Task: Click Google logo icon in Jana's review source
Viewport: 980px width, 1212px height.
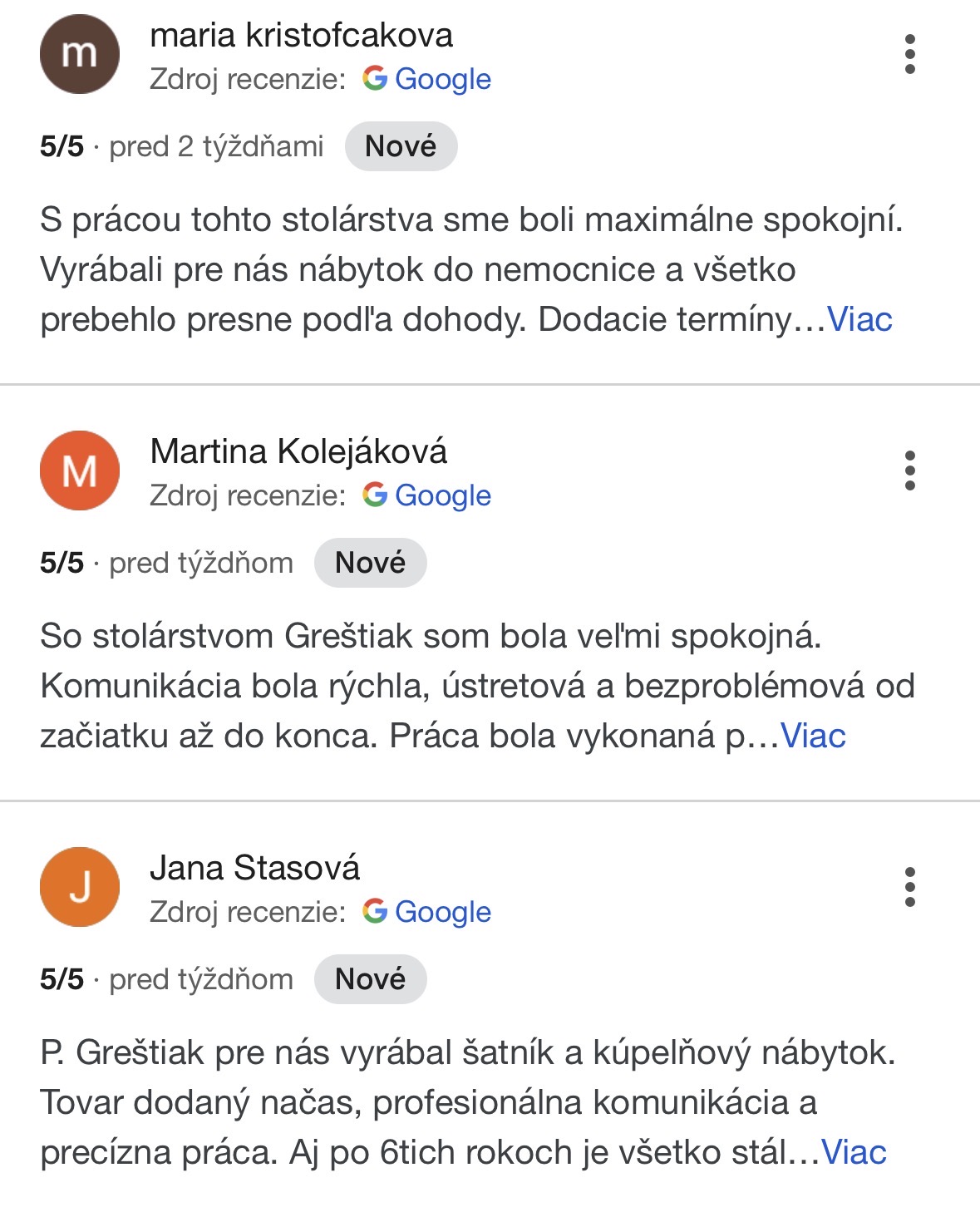Action: tap(375, 911)
